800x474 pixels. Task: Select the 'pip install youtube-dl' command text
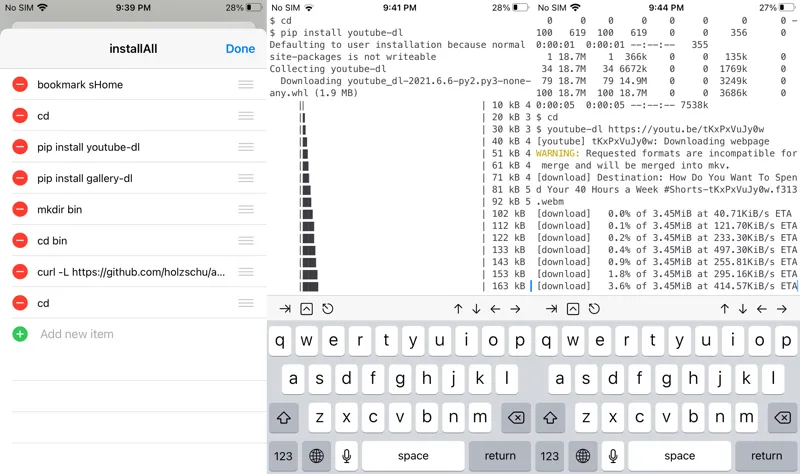click(88, 147)
